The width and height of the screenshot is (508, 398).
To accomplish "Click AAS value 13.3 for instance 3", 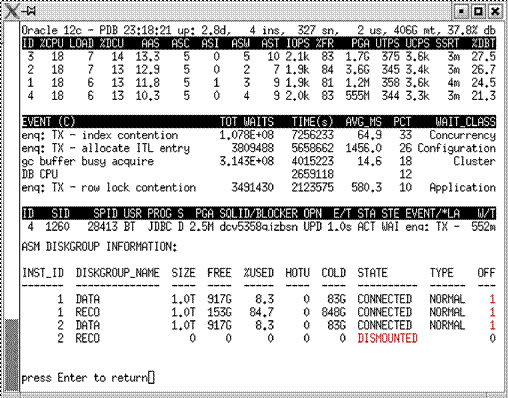I will (x=147, y=56).
